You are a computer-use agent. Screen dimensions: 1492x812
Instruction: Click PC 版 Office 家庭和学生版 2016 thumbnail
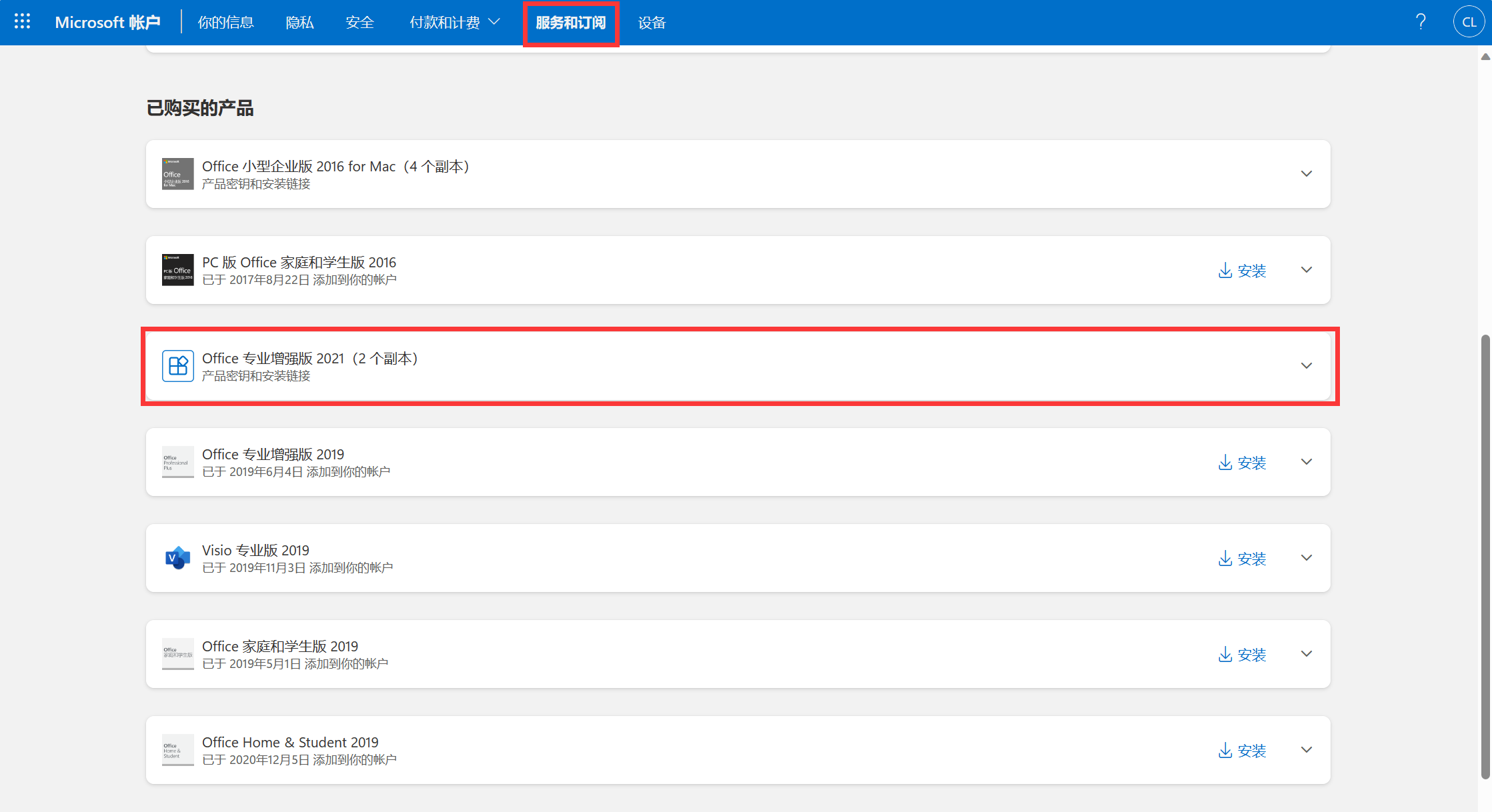point(177,270)
